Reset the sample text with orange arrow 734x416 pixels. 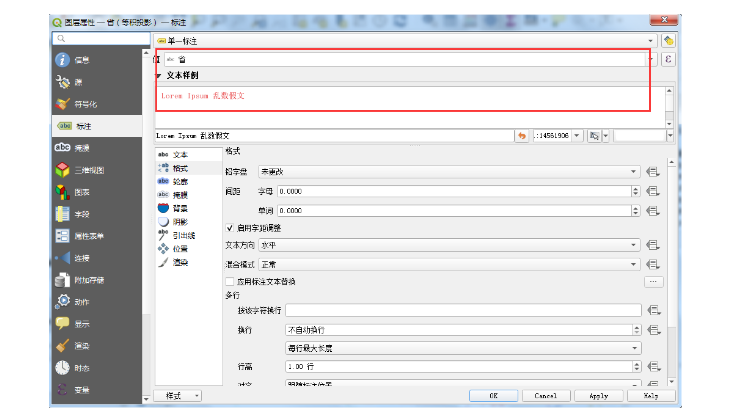[x=521, y=136]
